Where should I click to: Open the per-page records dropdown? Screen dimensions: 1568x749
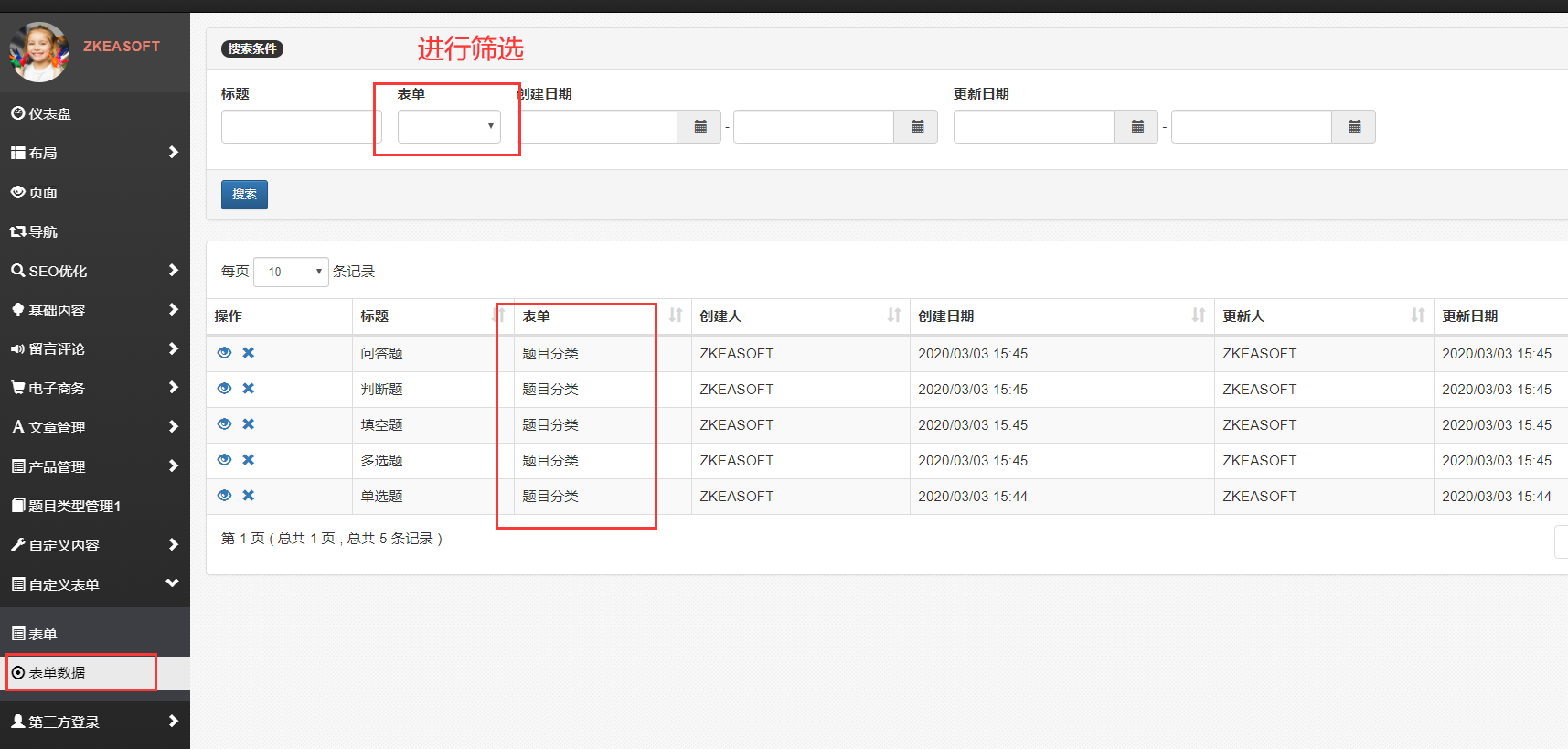(x=291, y=272)
